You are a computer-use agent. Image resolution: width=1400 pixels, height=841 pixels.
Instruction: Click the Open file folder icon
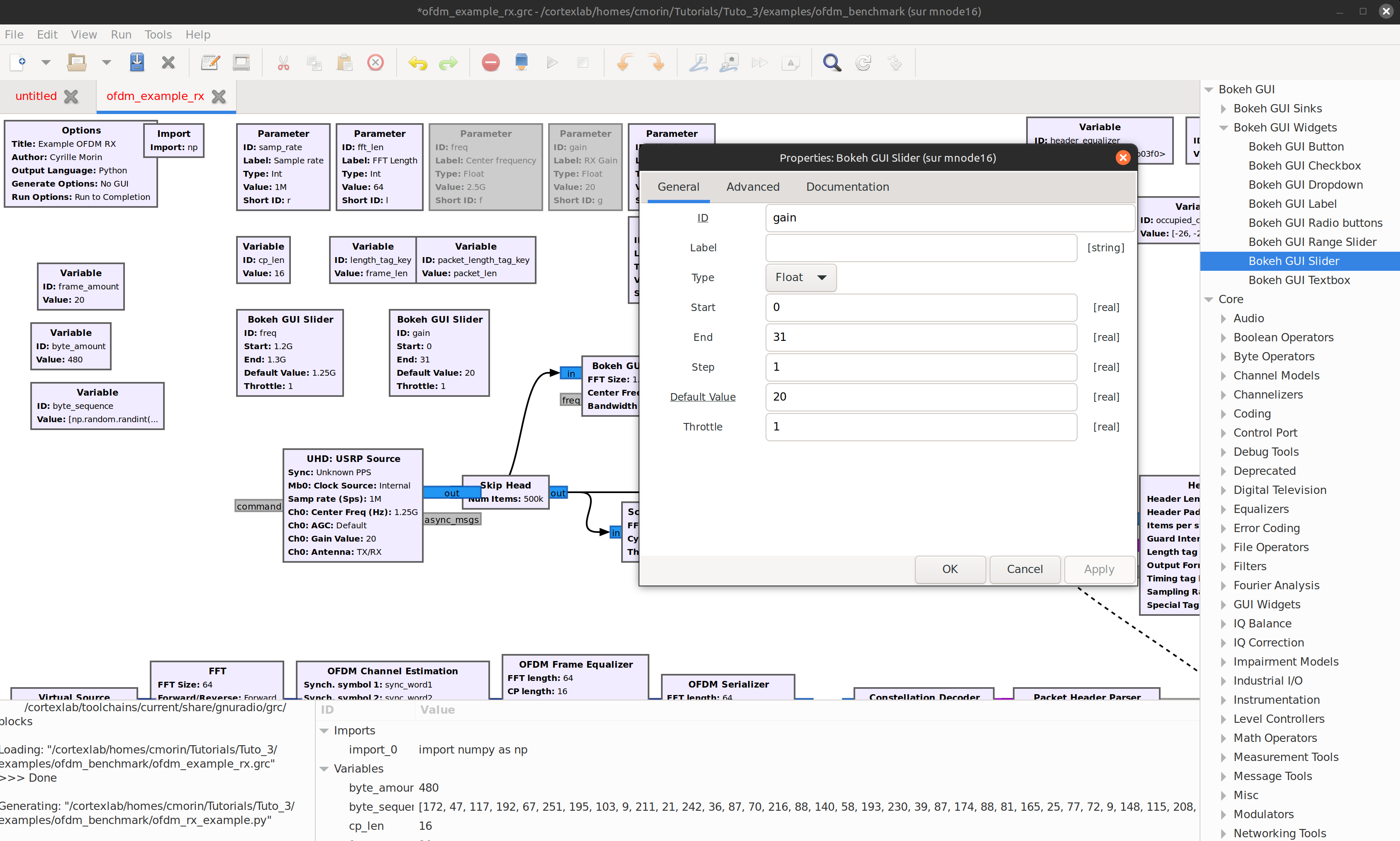[x=76, y=62]
